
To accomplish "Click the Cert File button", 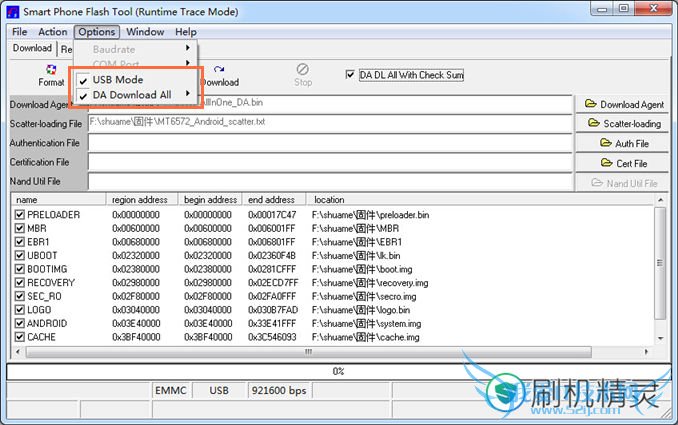I will point(622,163).
